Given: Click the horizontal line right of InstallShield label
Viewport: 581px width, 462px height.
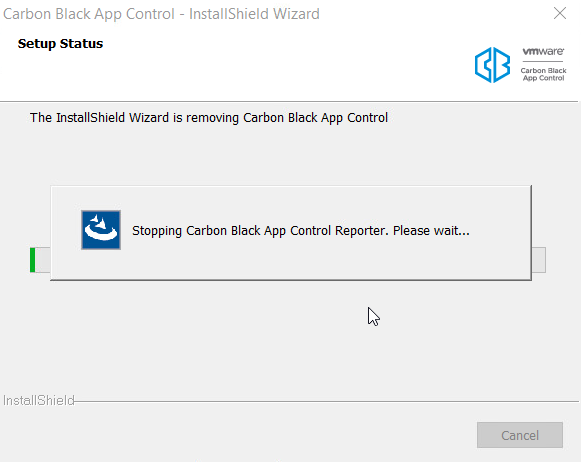Looking at the screenshot, I should pos(326,401).
